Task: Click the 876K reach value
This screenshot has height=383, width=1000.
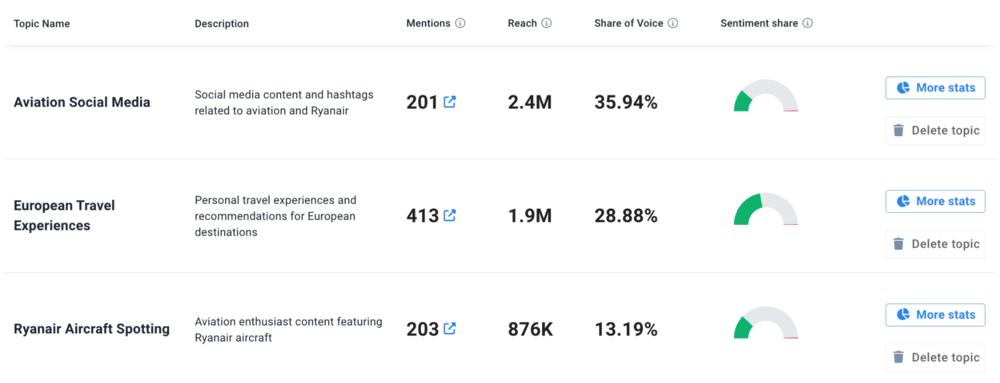Action: [531, 329]
